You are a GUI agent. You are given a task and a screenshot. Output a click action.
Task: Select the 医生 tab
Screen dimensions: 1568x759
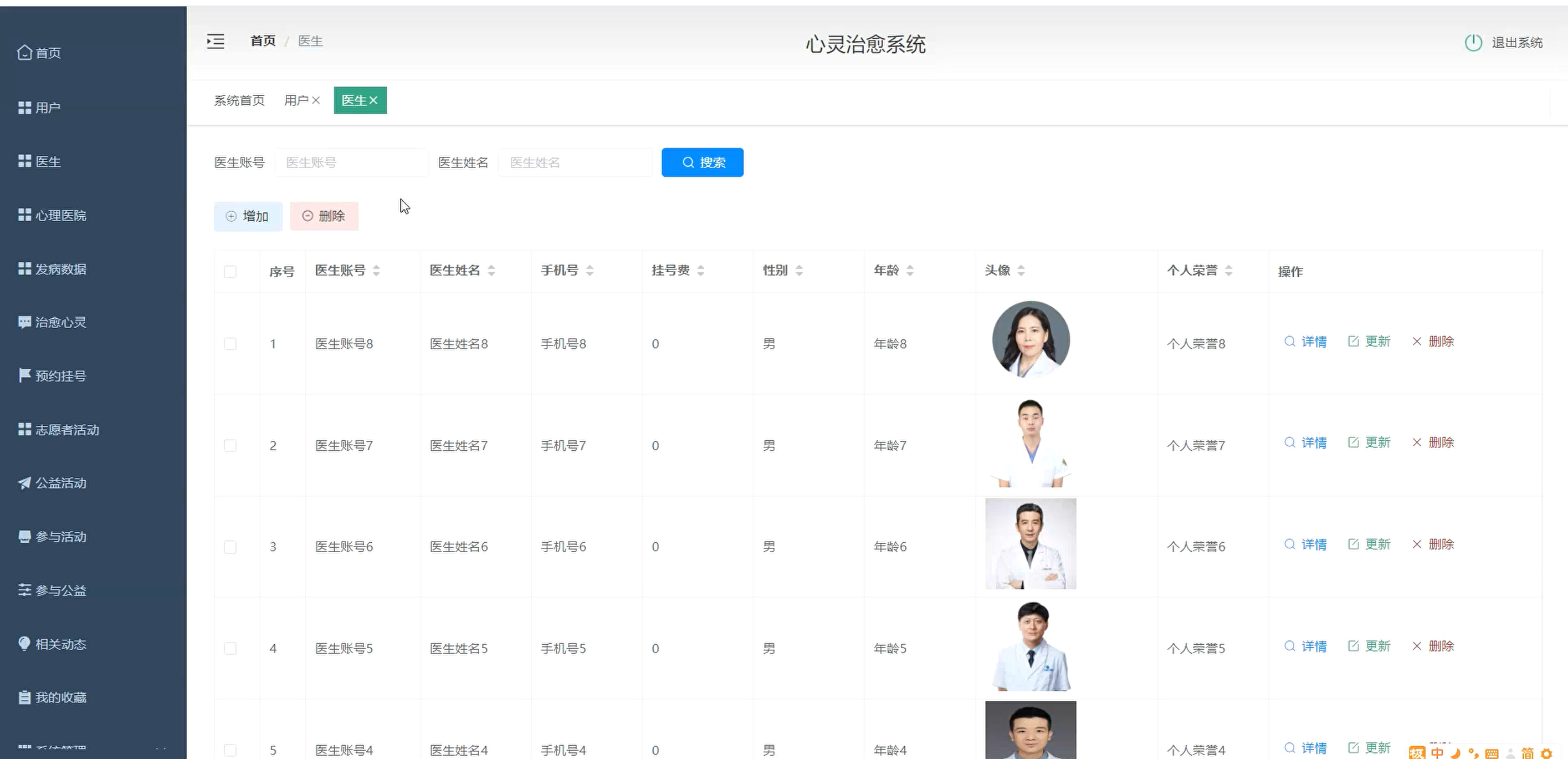(x=360, y=100)
